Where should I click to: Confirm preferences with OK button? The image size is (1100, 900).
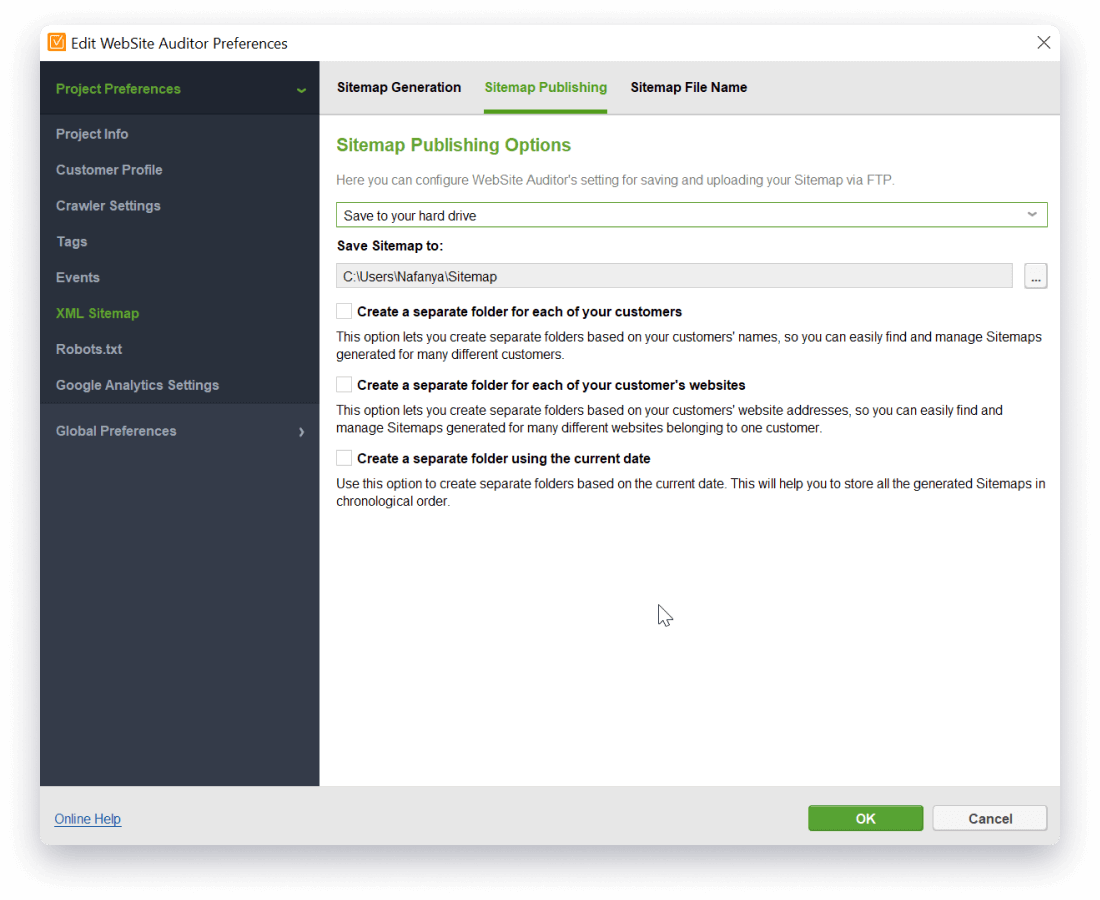865,818
